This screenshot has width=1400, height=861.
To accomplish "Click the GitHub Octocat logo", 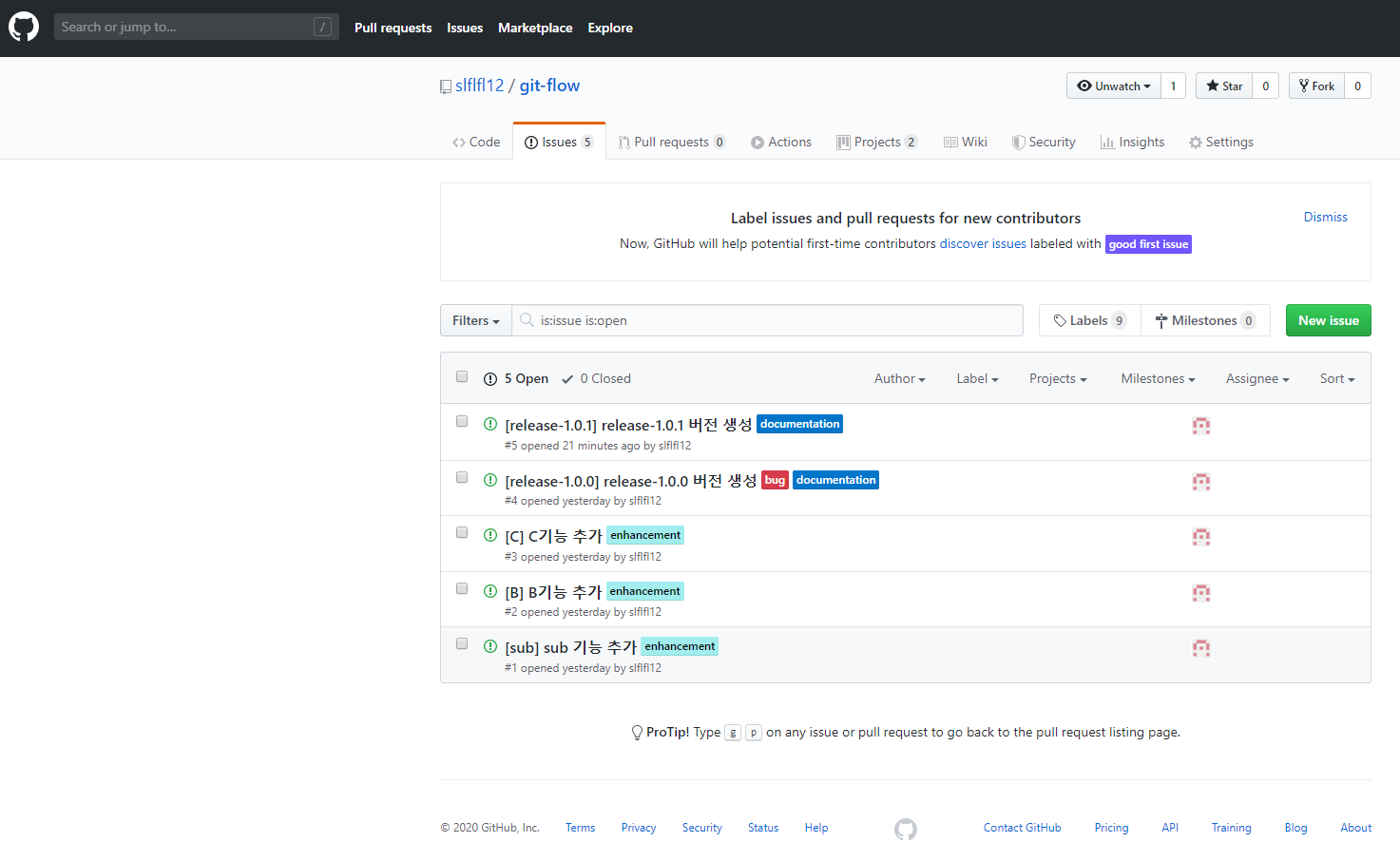I will click(23, 26).
